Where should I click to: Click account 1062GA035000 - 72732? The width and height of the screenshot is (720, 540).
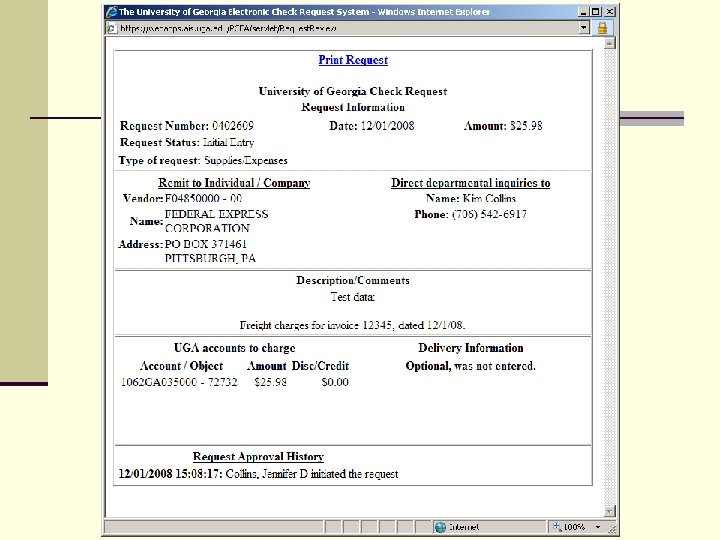point(179,382)
